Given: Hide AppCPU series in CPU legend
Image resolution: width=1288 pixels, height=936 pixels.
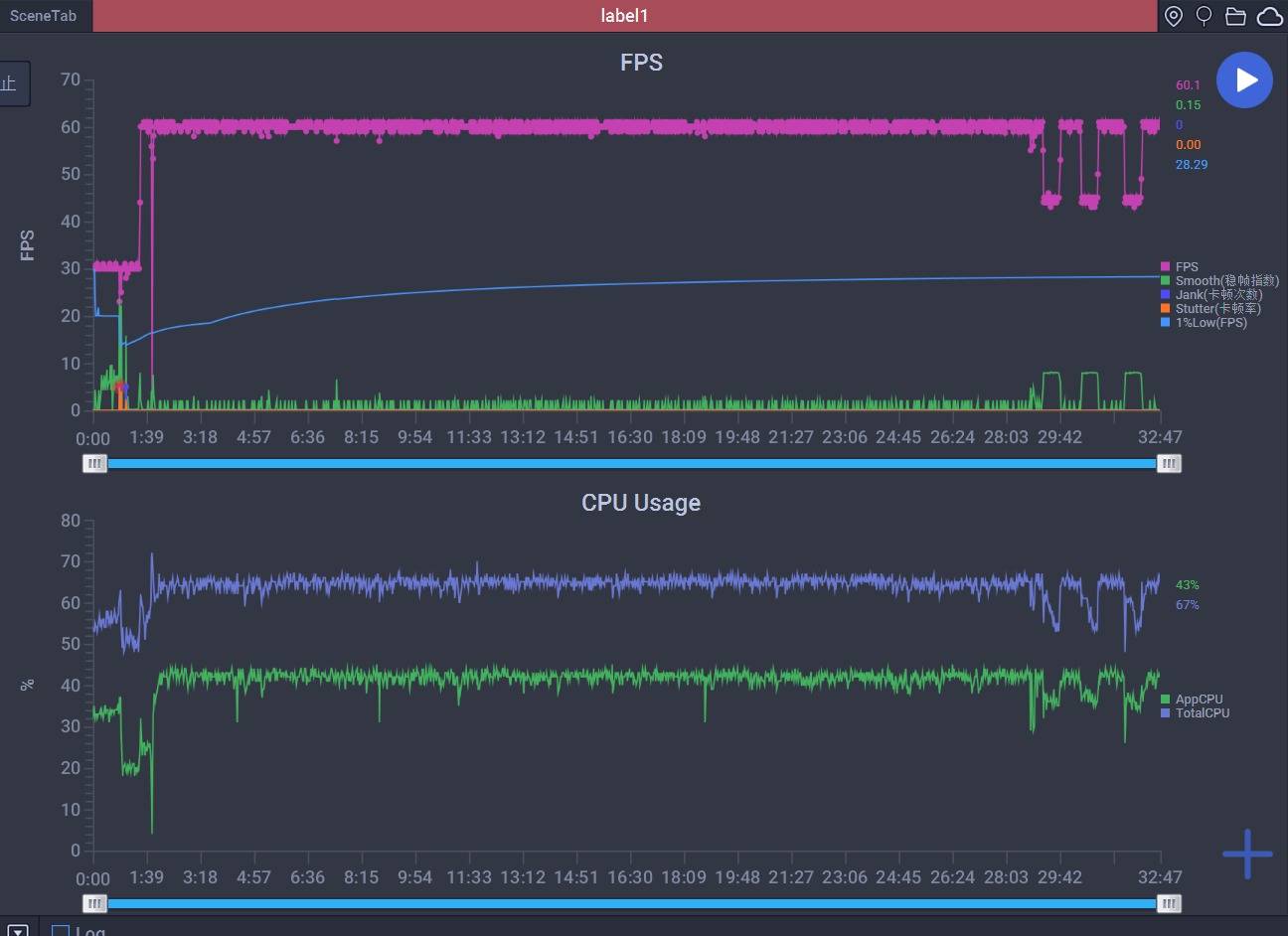Looking at the screenshot, I should (1198, 699).
